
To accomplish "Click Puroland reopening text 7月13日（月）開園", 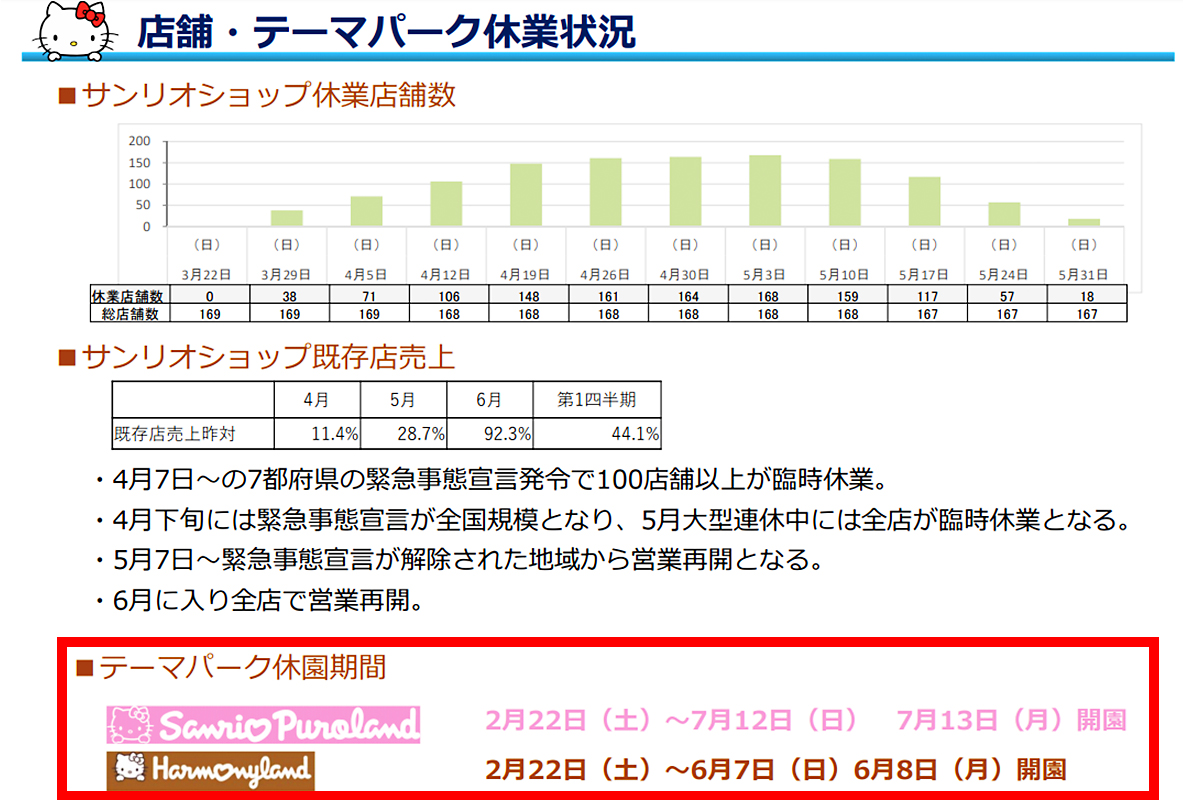I will click(1012, 720).
